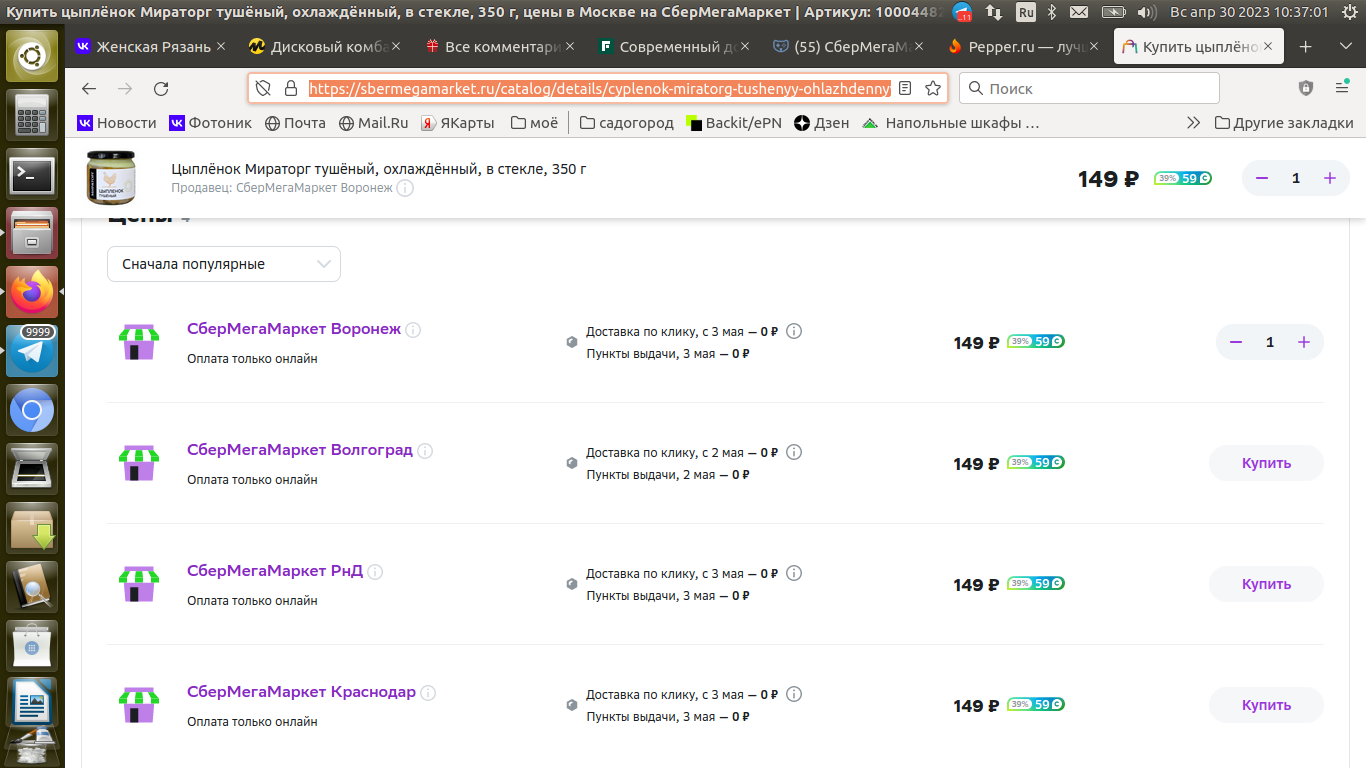Image resolution: width=1366 pixels, height=768 pixels.
Task: Open the scanner app in the dock
Action: (33, 469)
